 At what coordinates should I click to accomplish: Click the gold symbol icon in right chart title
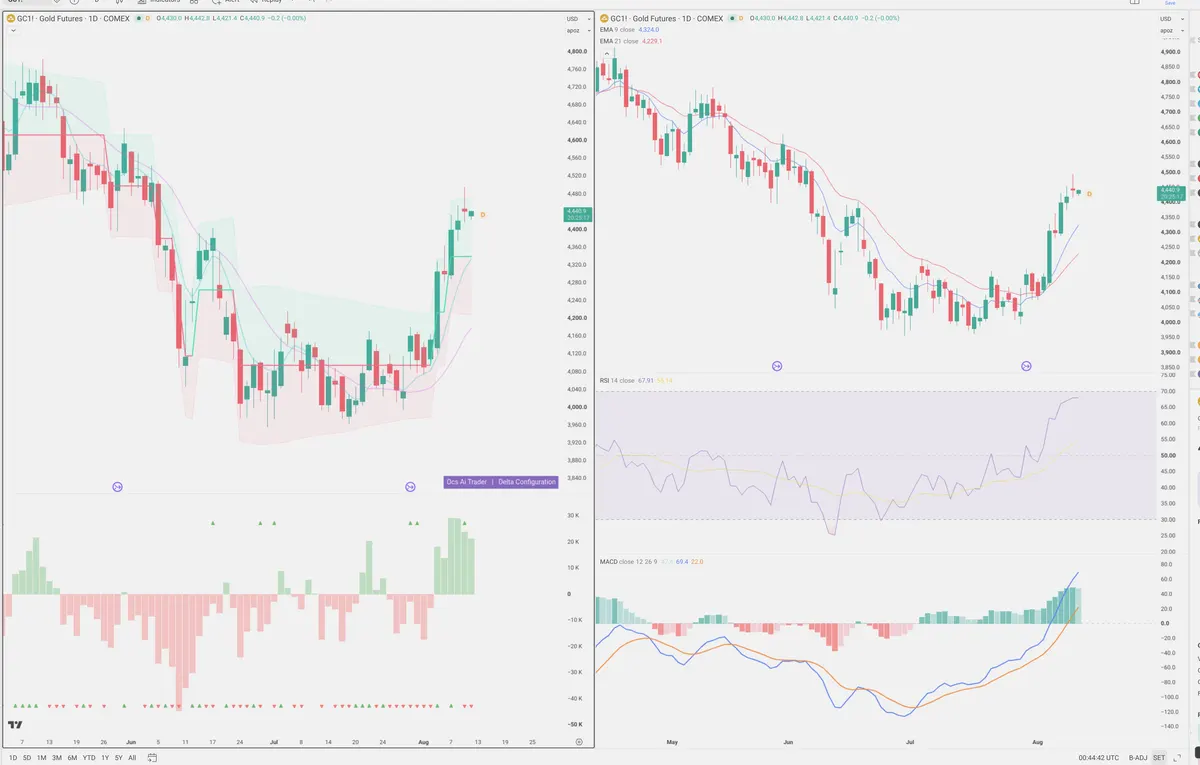tap(604, 18)
